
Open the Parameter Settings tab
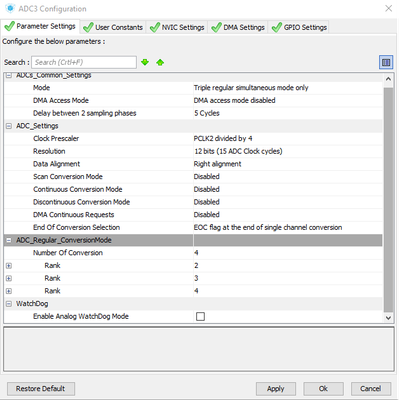point(40,26)
